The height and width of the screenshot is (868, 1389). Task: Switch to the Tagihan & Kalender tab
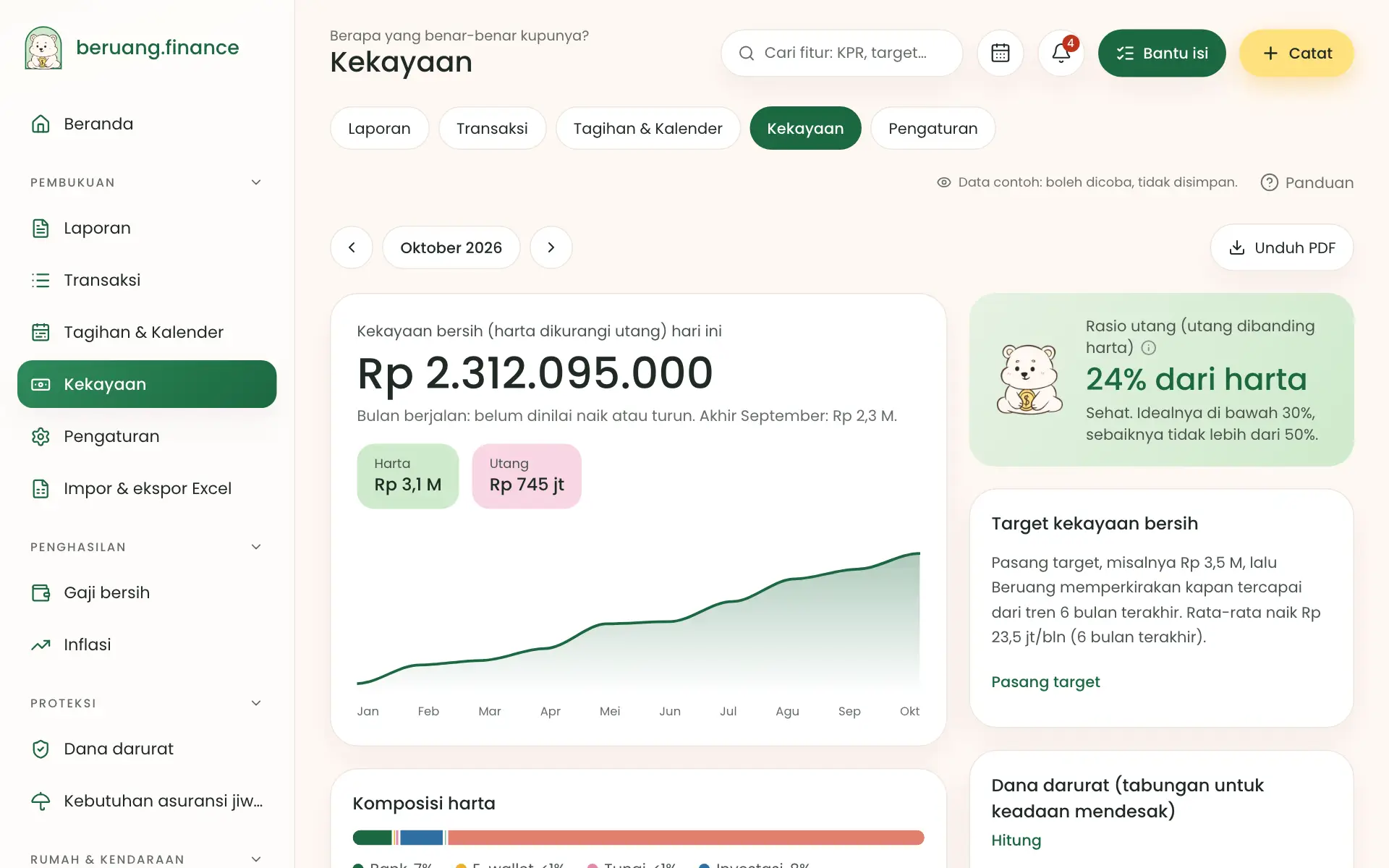(647, 128)
